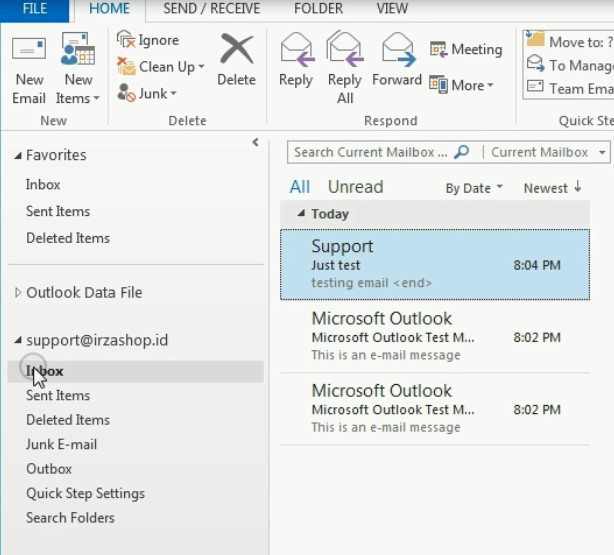Forward the selected email
The image size is (614, 555).
pos(397,60)
